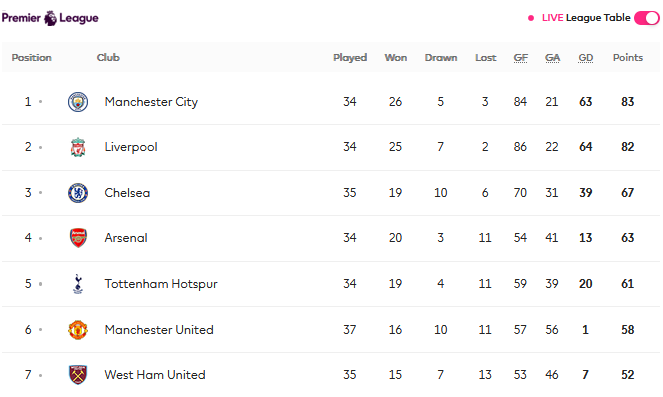Open the Manchester City club link
Viewport: 663px width, 397px height.
(x=151, y=102)
